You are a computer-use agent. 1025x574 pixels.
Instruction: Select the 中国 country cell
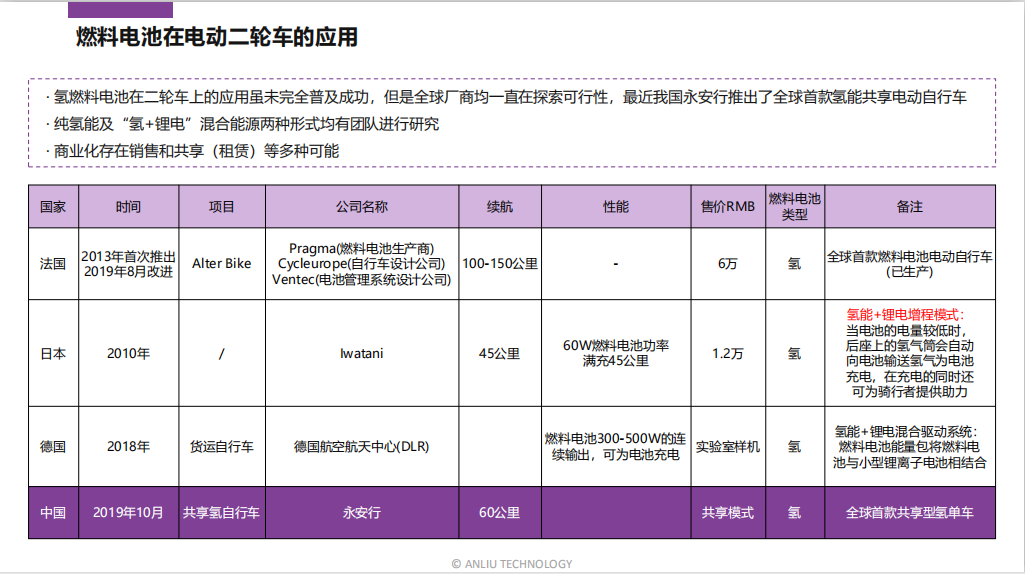pos(53,513)
